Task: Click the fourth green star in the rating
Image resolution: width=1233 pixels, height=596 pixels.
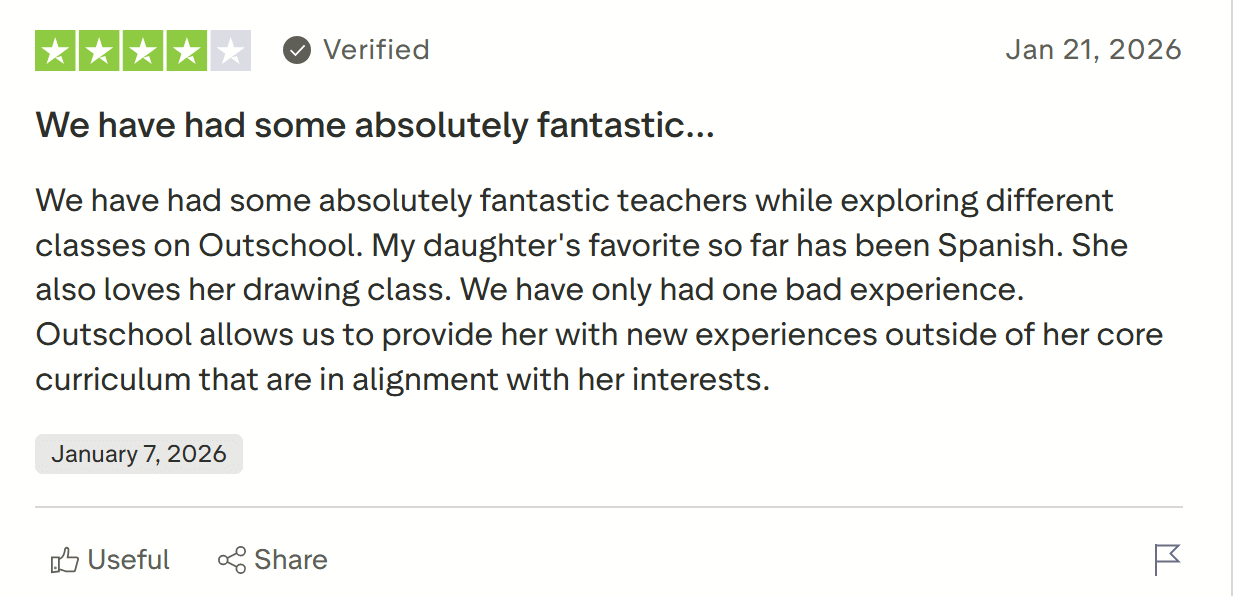Action: (187, 49)
